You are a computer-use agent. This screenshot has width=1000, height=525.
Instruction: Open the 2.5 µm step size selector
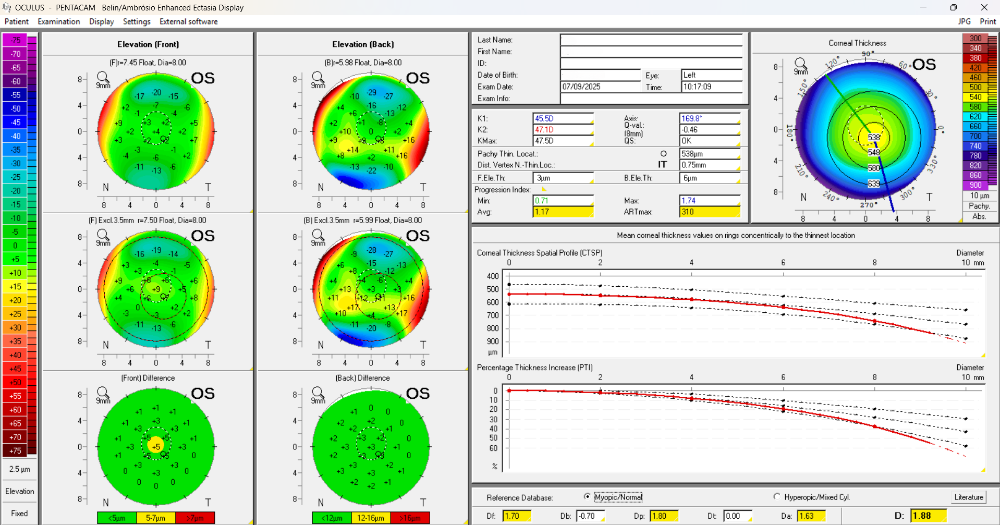[x=19, y=469]
